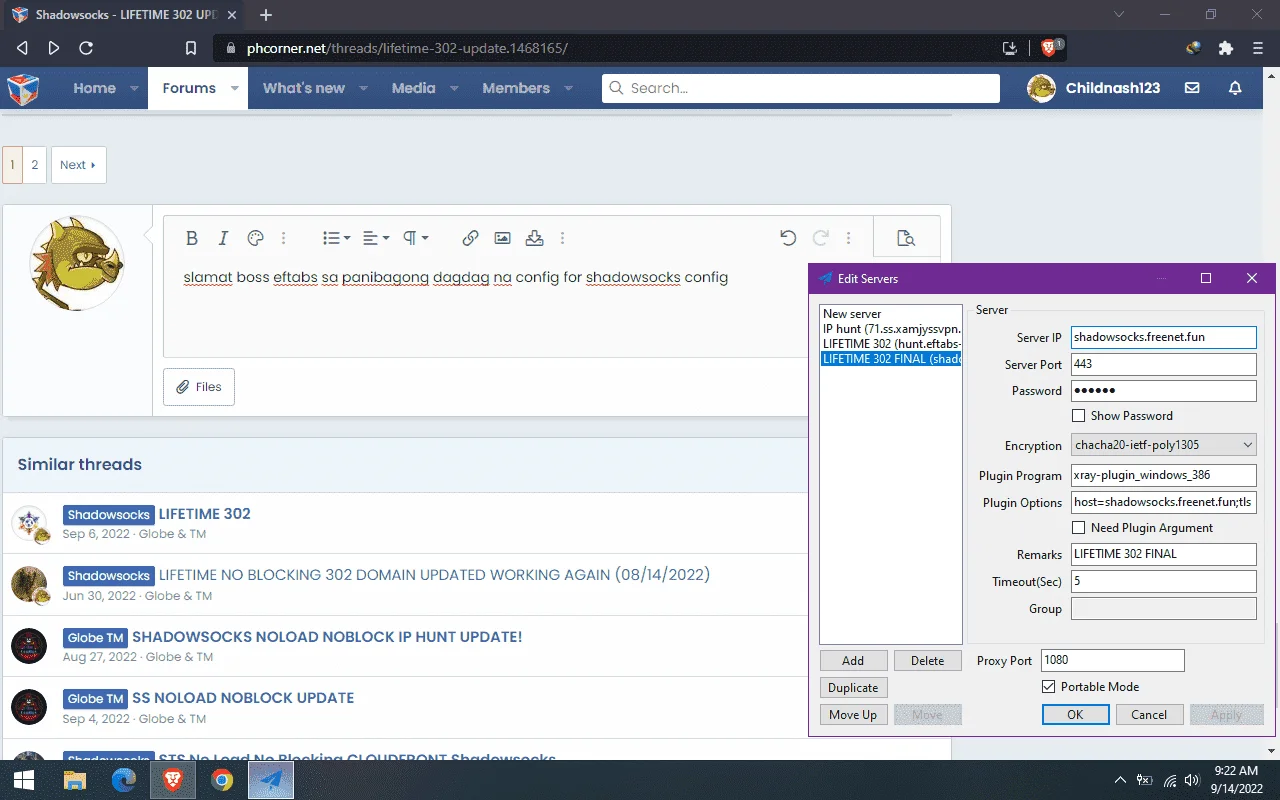The image size is (1280, 800).
Task: Toggle bold formatting in the reply editor
Action: [x=192, y=238]
